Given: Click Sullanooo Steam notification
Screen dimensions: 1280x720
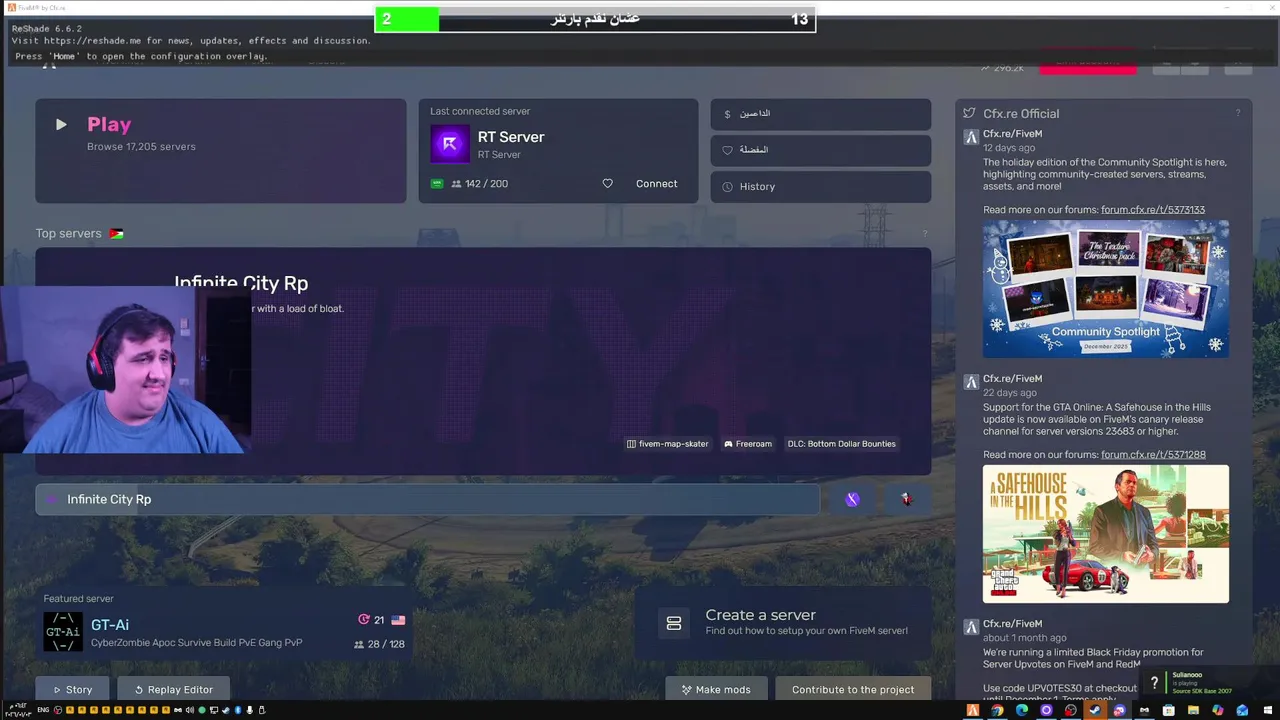Looking at the screenshot, I should coord(1210,682).
